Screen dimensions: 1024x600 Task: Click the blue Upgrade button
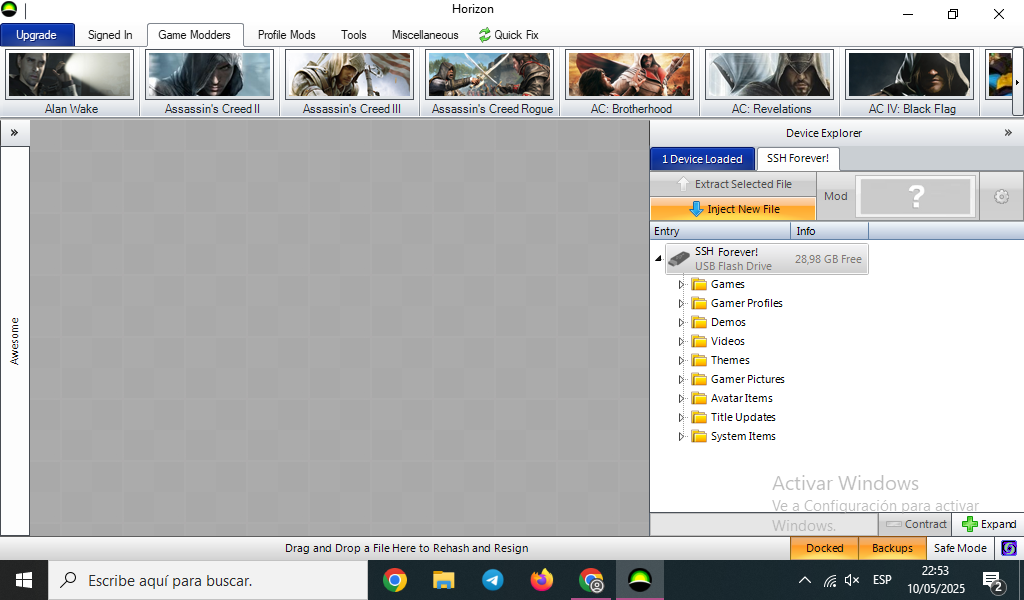pos(37,35)
